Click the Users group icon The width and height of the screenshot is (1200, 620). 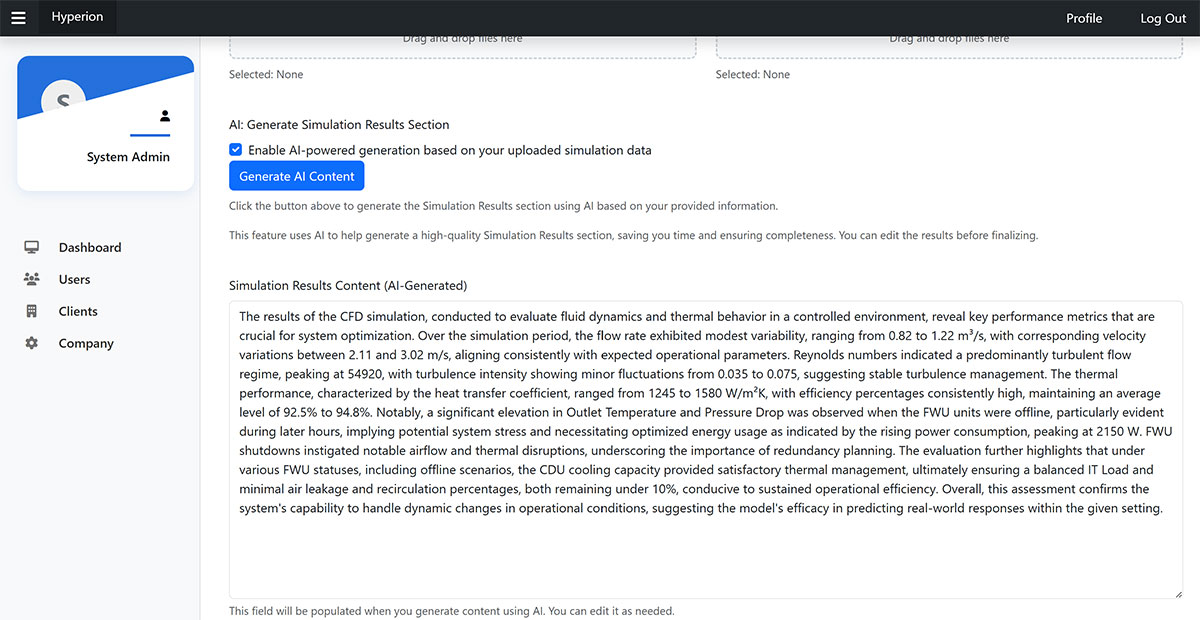tap(32, 279)
